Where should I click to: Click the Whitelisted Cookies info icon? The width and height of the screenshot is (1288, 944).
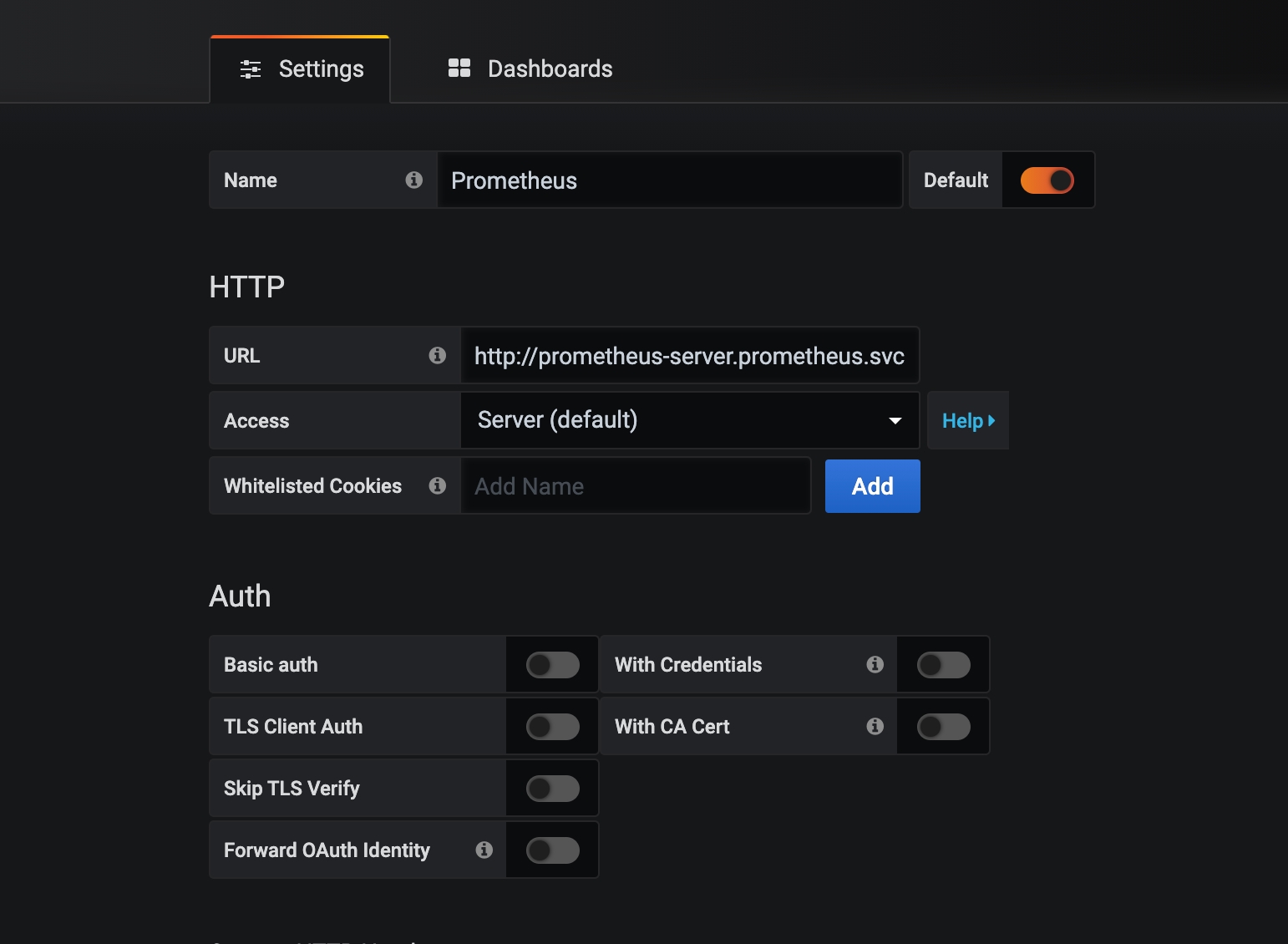click(x=437, y=485)
